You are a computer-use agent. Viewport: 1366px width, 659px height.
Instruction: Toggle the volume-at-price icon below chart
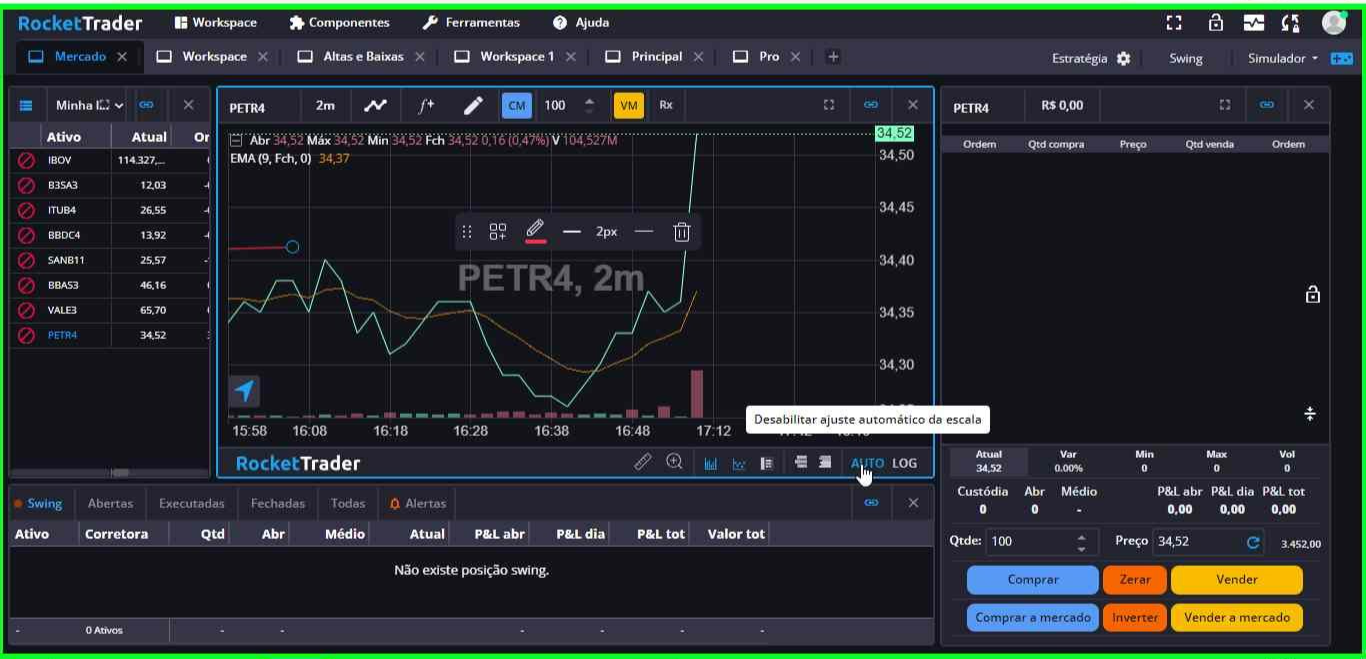click(x=767, y=463)
